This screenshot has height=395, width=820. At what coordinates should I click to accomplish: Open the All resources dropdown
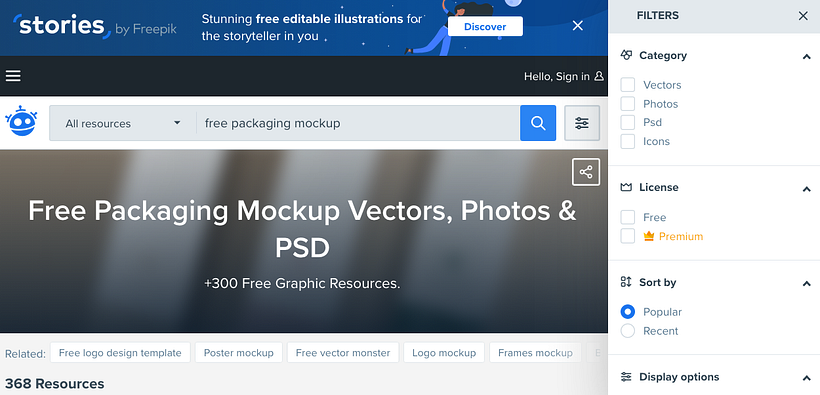click(x=122, y=123)
